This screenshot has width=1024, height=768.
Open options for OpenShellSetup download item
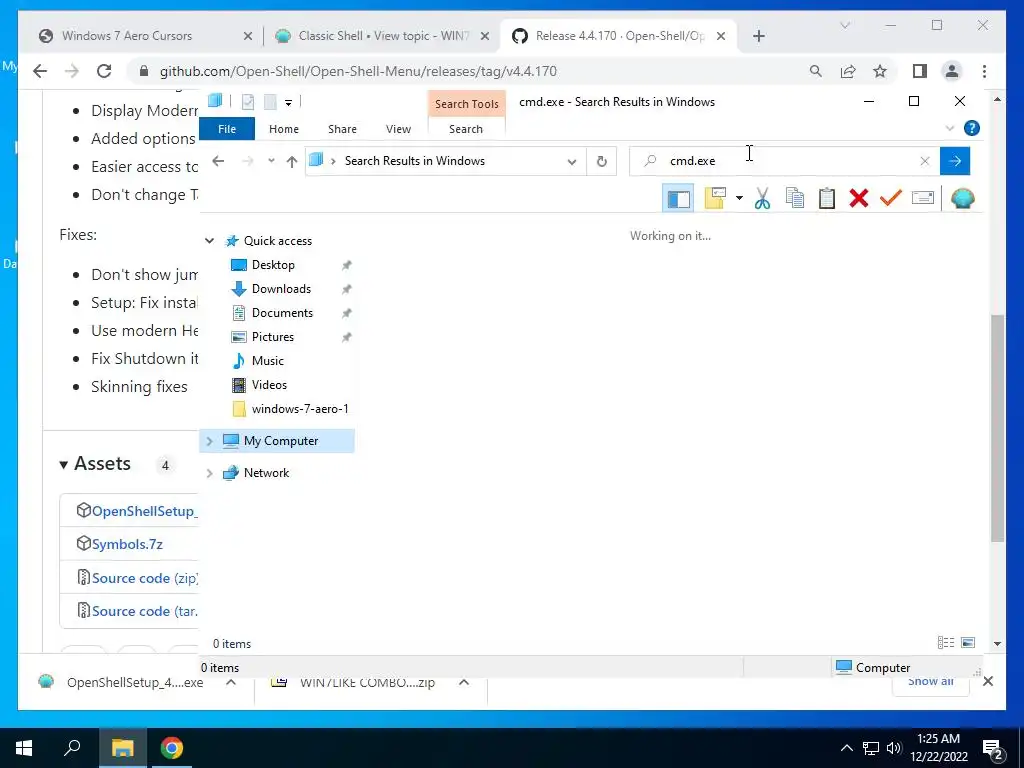[x=231, y=682]
